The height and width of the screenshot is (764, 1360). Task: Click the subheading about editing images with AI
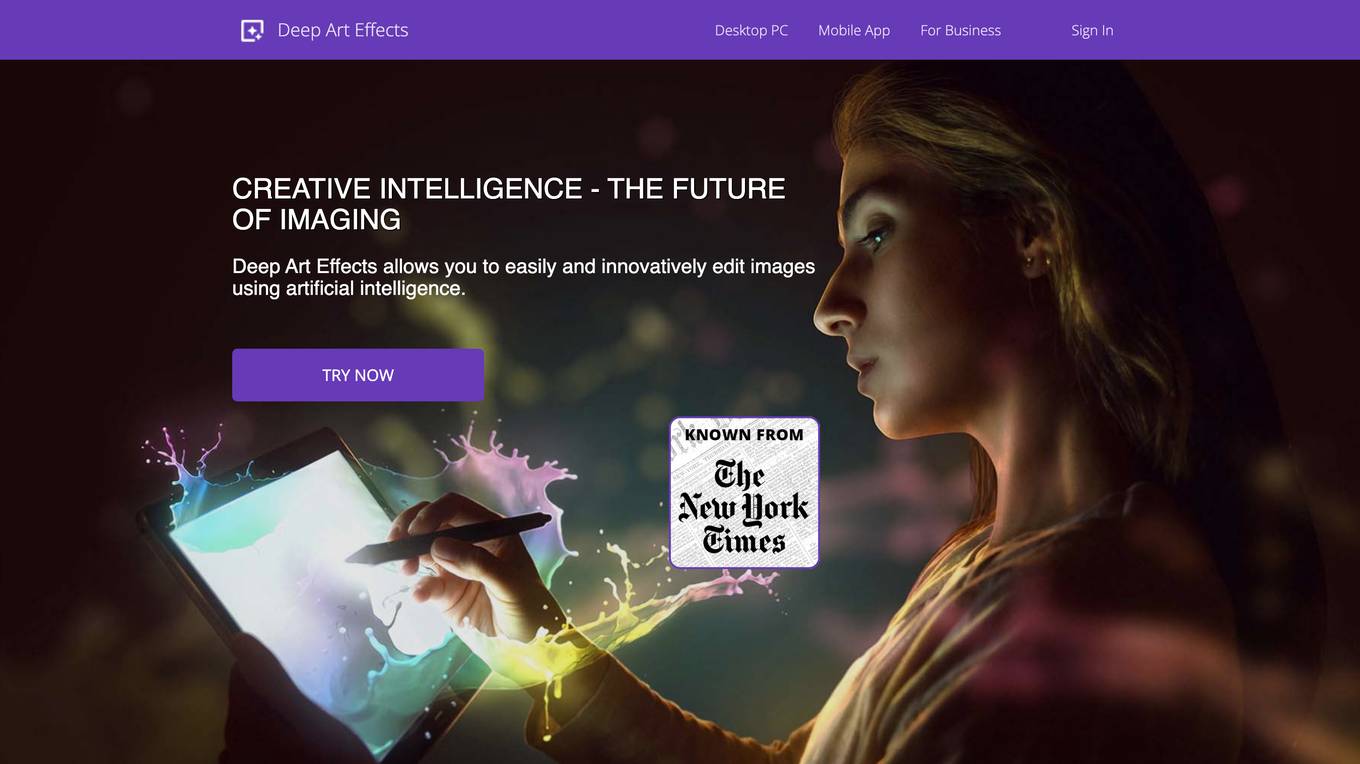point(523,277)
